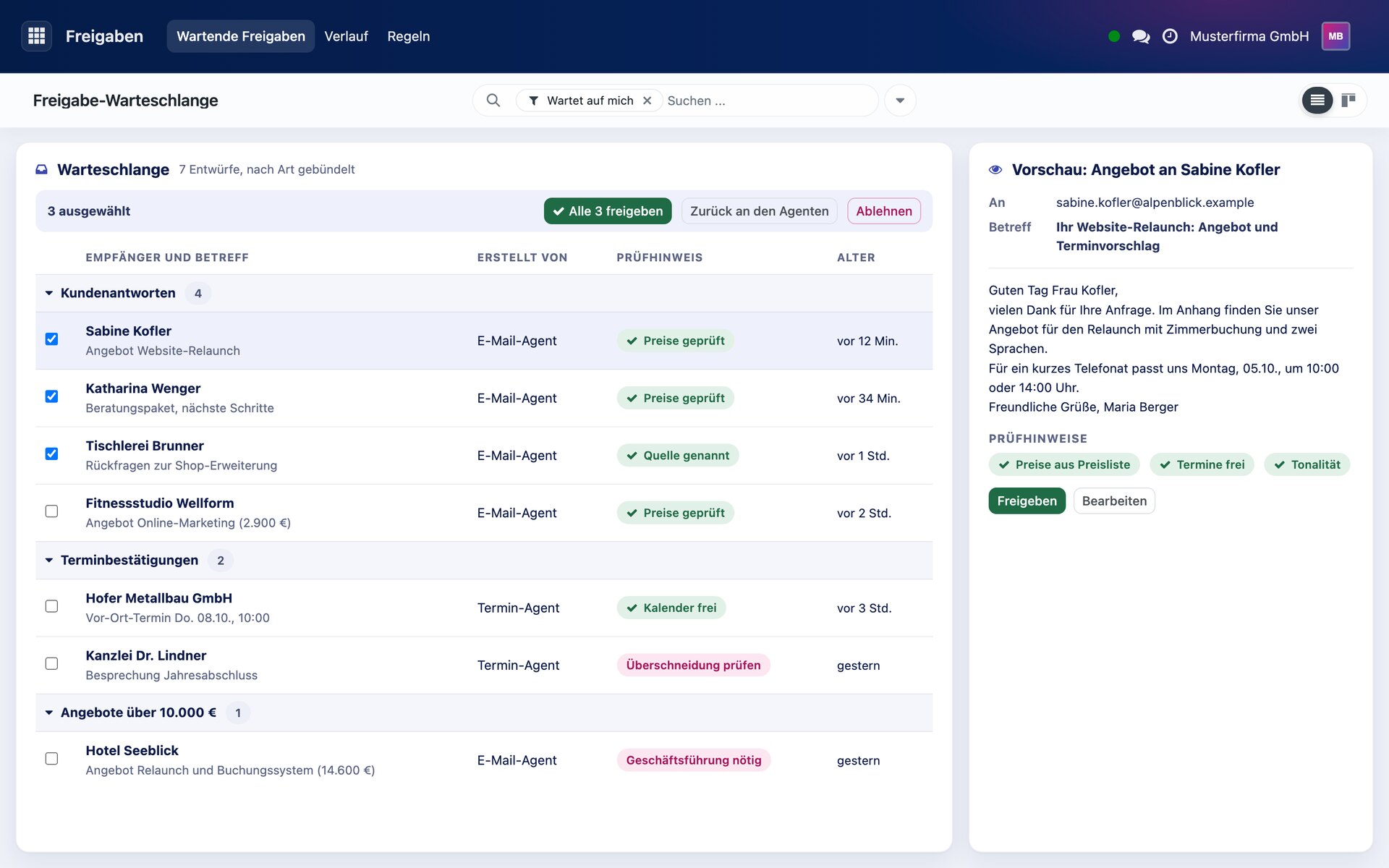Screen dimensions: 1389x868
Task: Open the Regeln tab
Action: [x=409, y=36]
